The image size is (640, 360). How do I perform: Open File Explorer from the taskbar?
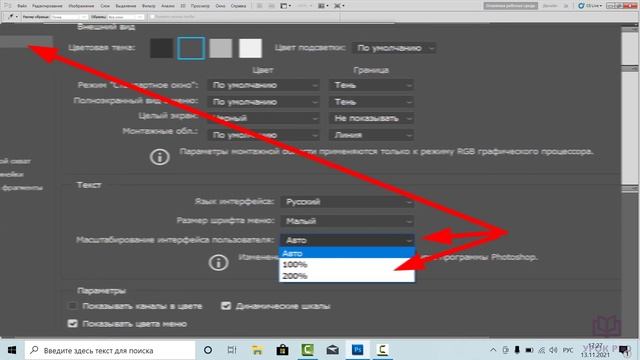pyautogui.click(x=257, y=350)
